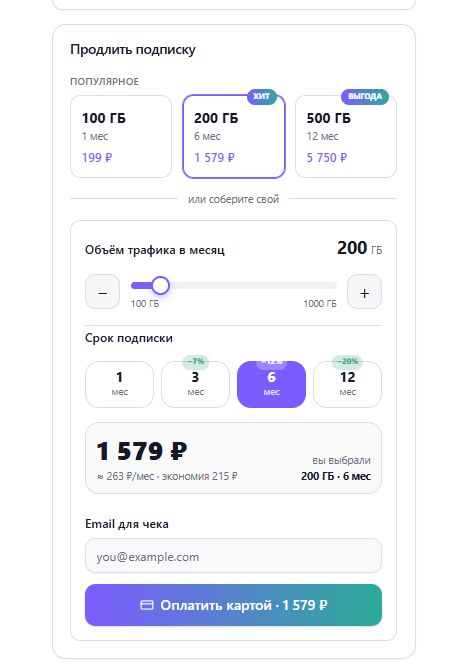Select 1 month subscription term
The image size is (458, 669).
point(120,384)
